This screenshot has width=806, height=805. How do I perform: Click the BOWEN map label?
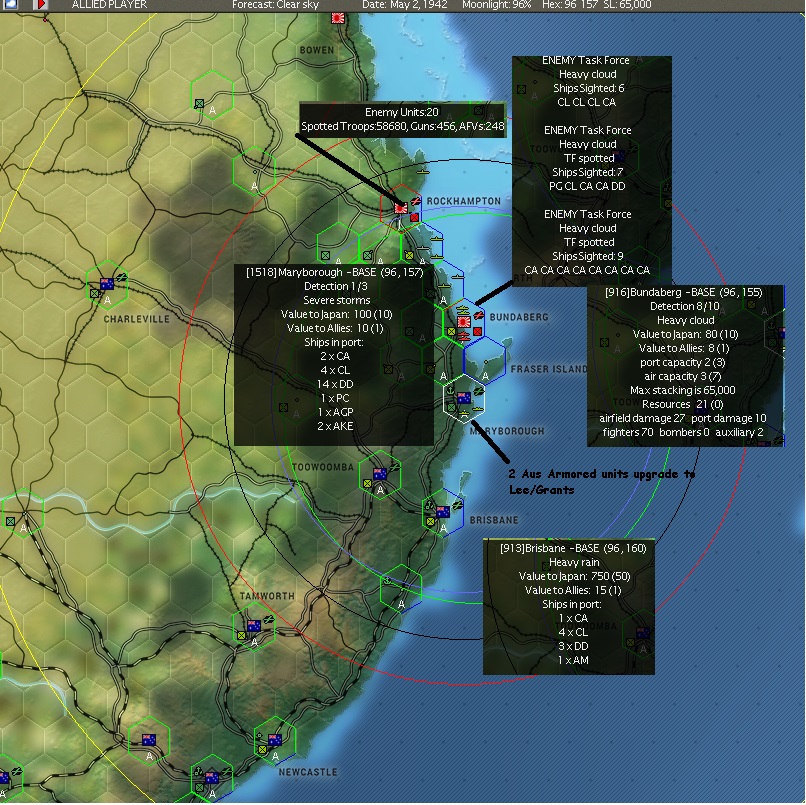click(x=317, y=50)
